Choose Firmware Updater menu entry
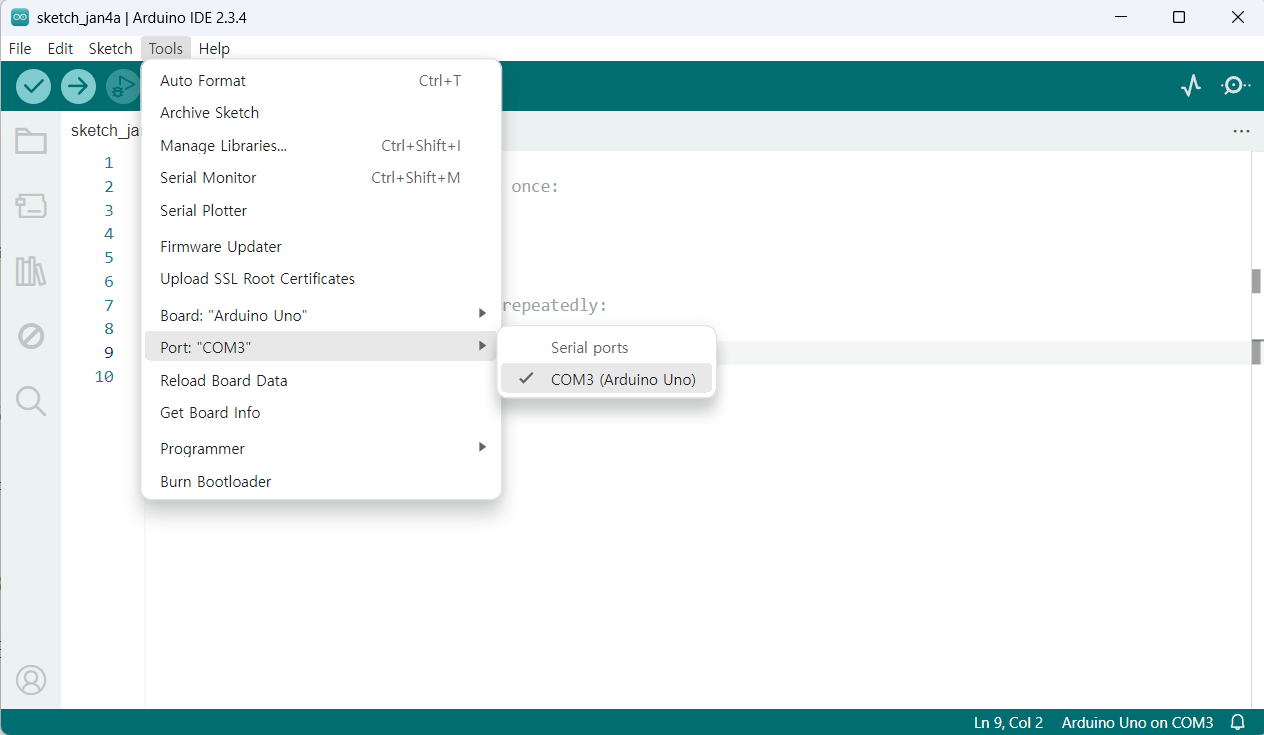 pyautogui.click(x=321, y=247)
